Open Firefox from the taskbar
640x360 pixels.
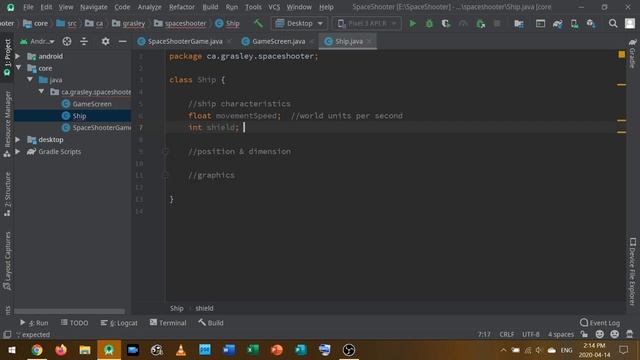click(61, 350)
